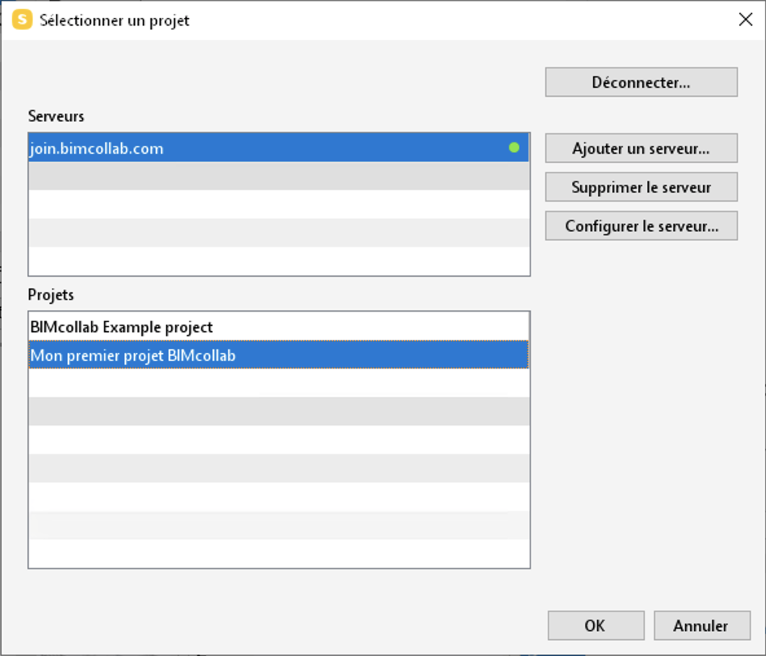Image resolution: width=766 pixels, height=656 pixels.
Task: Select BIMcollab Example project
Action: 279,326
